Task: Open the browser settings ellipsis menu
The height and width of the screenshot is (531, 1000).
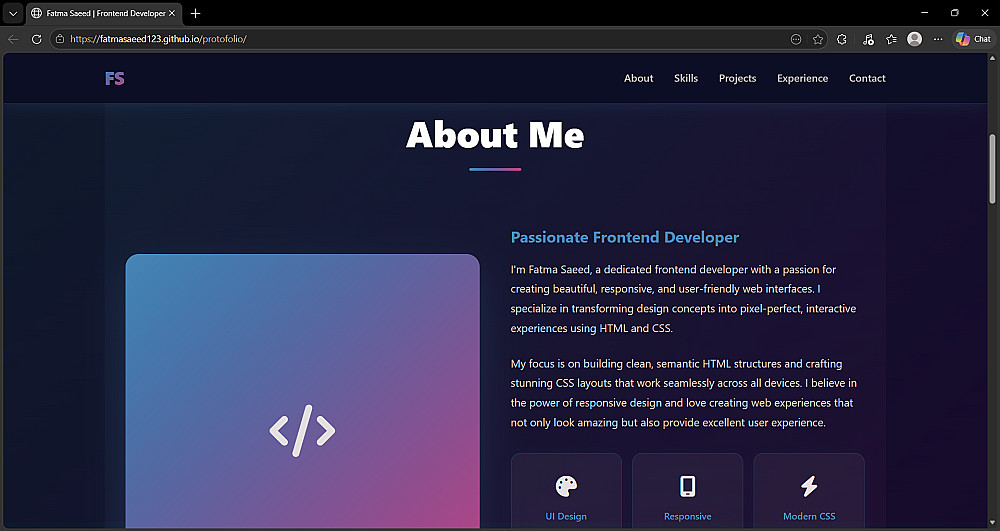Action: tap(938, 40)
